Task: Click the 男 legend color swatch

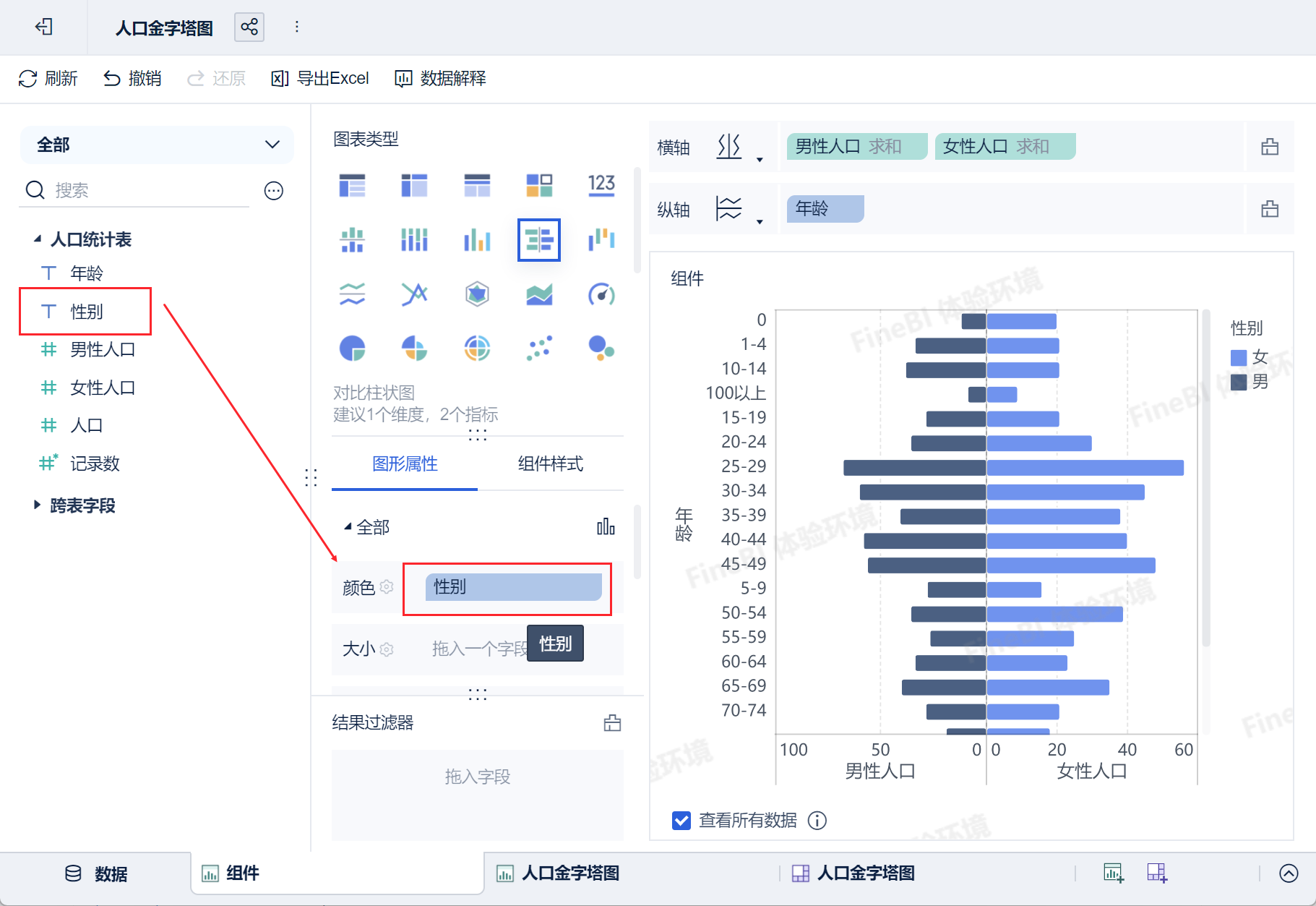Action: click(1239, 382)
